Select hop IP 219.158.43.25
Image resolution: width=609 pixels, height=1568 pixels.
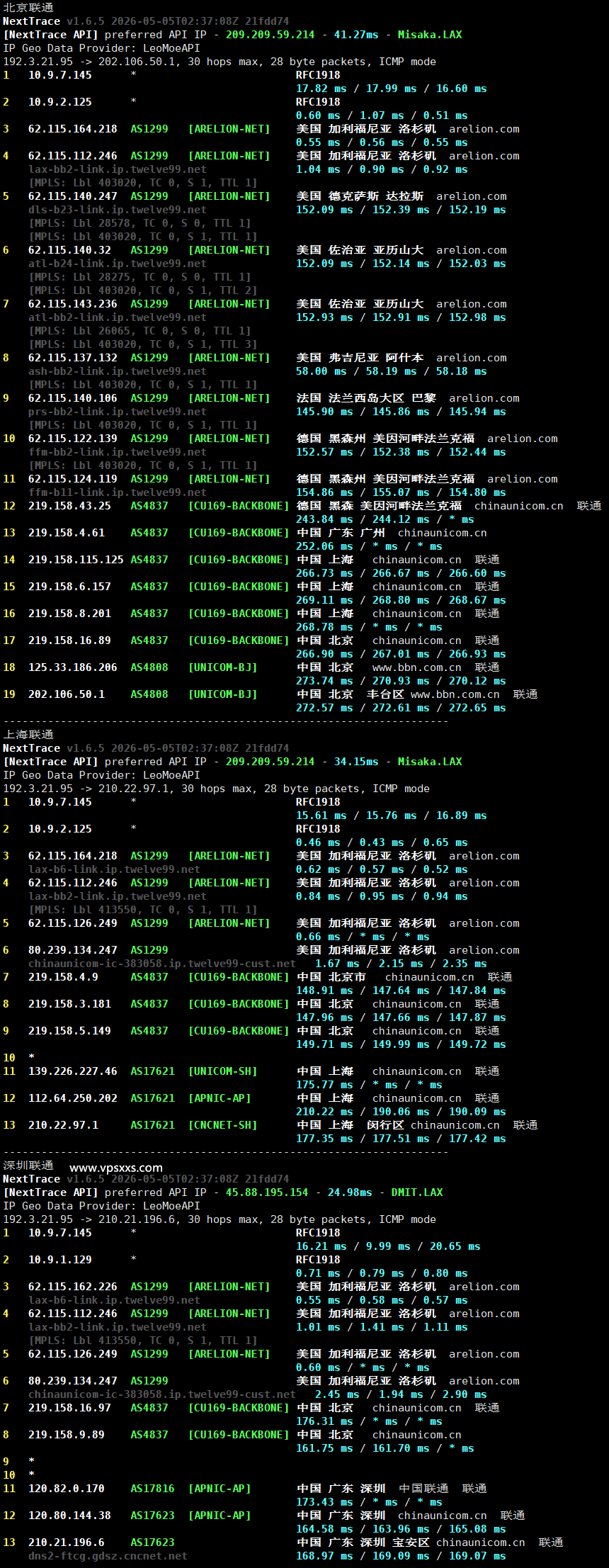point(69,505)
